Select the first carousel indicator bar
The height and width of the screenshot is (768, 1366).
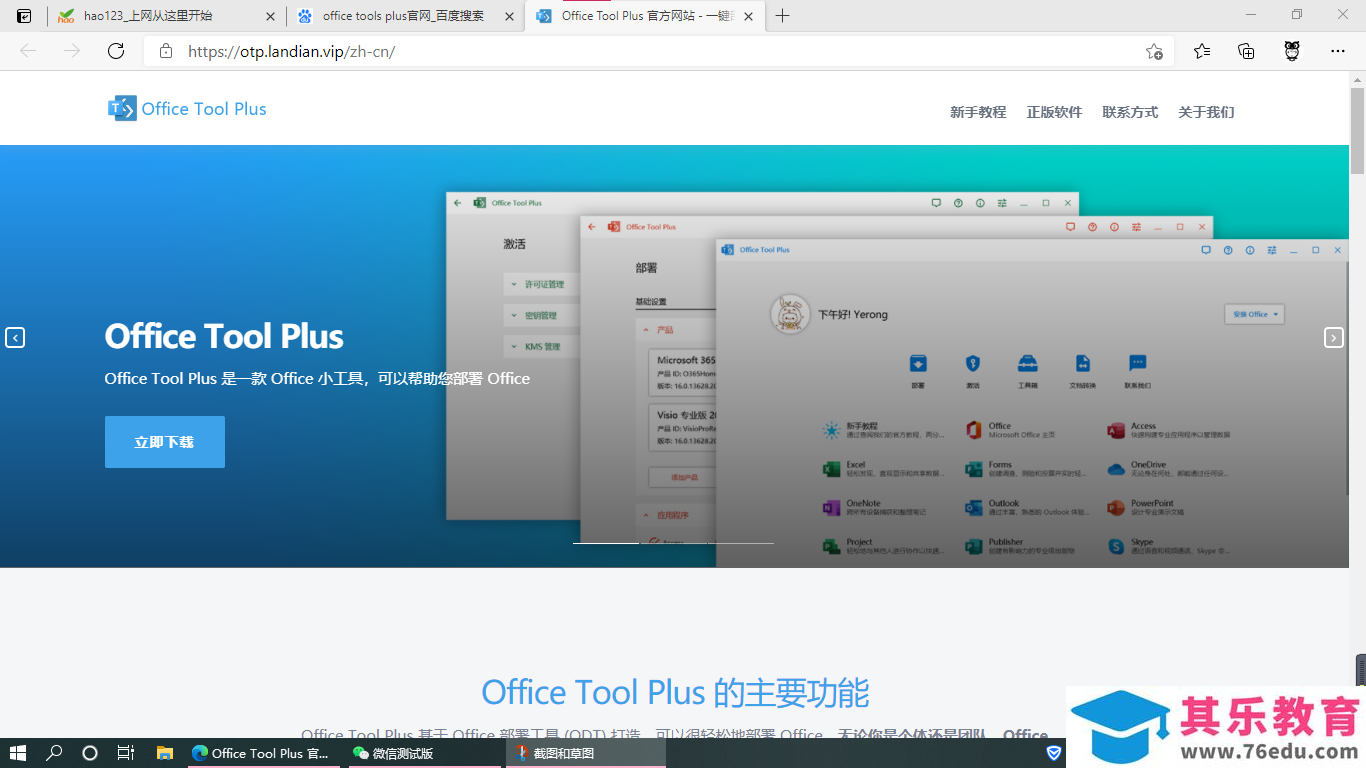coord(606,543)
